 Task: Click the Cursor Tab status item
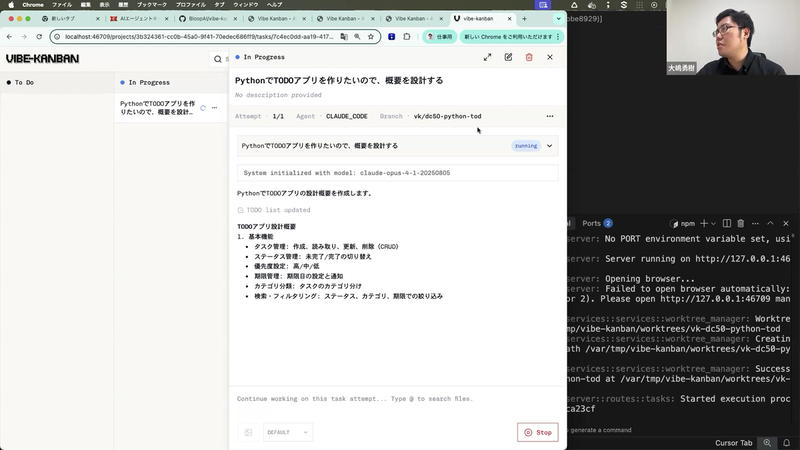[x=733, y=443]
